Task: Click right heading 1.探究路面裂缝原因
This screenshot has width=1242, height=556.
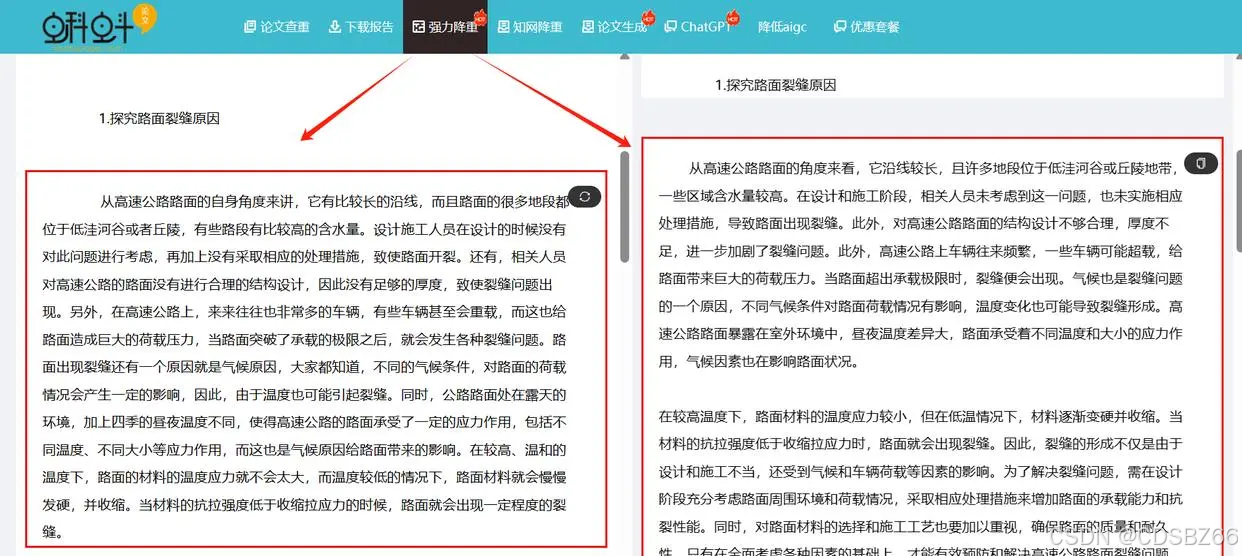Action: [775, 85]
